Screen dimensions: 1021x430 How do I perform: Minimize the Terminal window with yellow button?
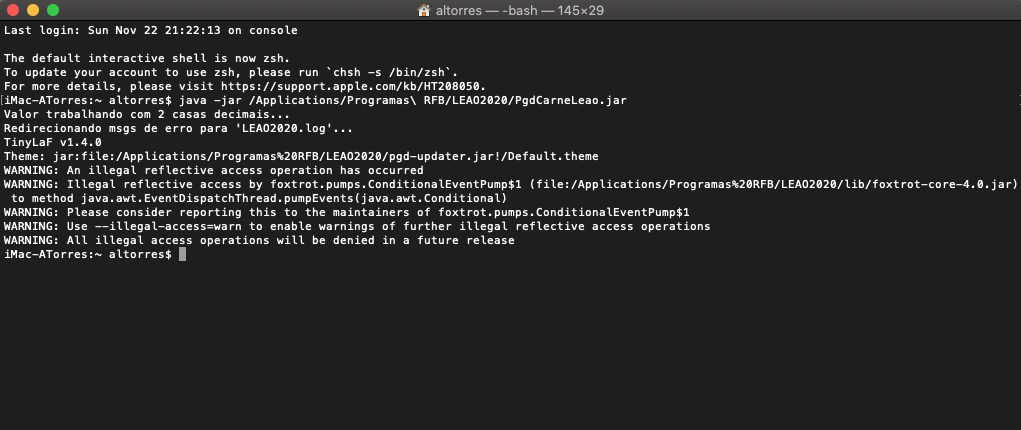(33, 10)
